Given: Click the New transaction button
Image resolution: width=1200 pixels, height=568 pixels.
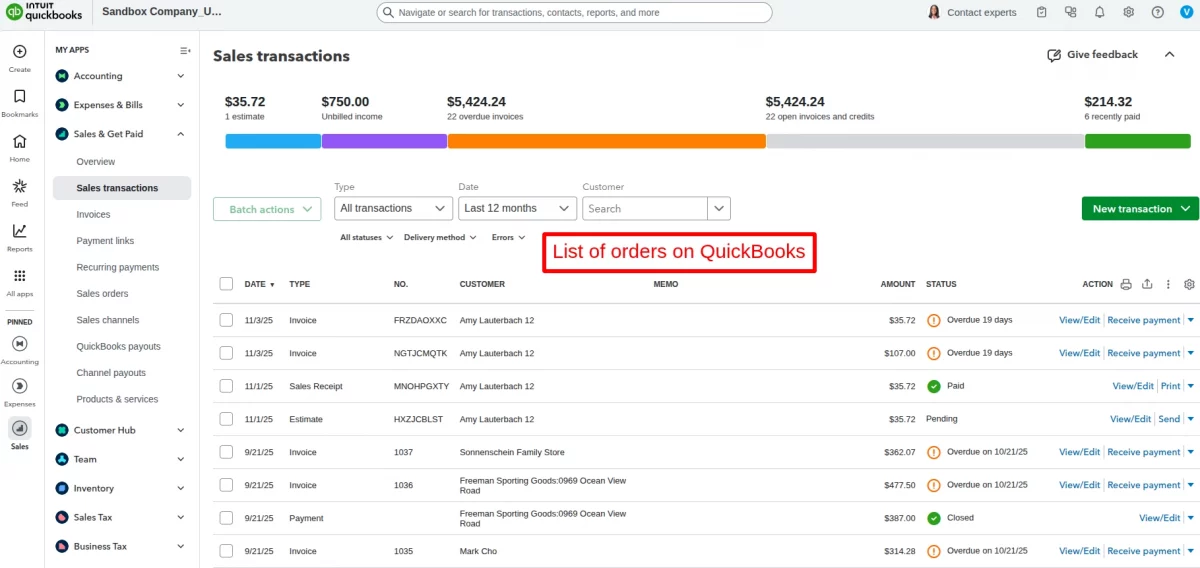Looking at the screenshot, I should 1140,209.
